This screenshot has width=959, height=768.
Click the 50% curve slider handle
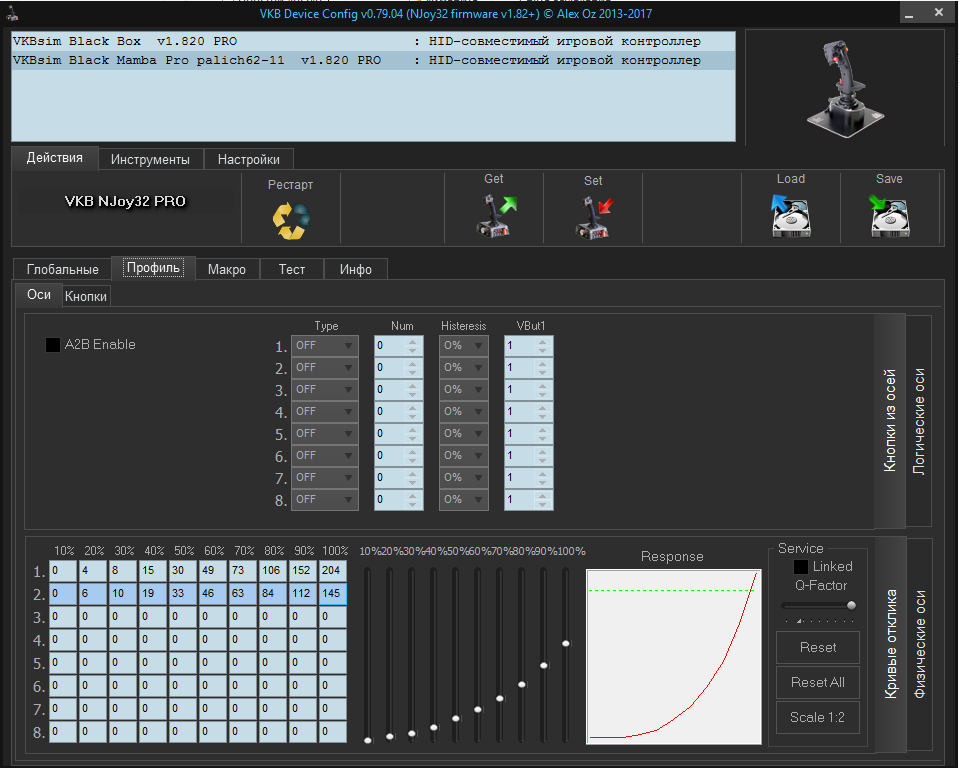coord(456,718)
